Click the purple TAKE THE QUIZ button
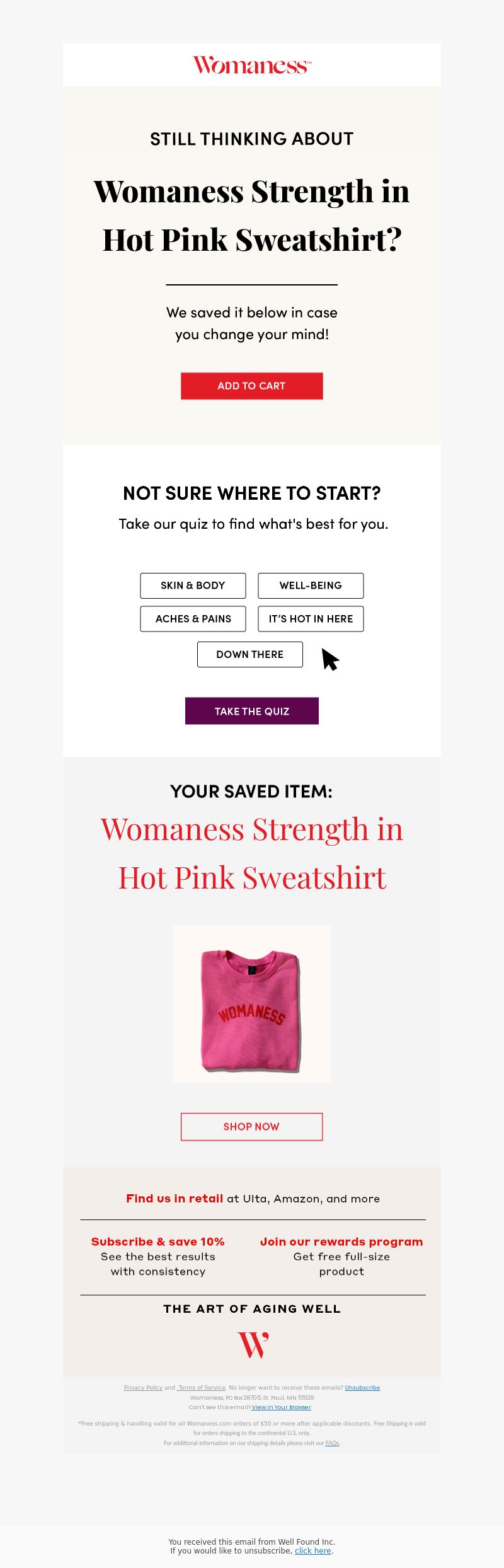This screenshot has width=504, height=1568. pos(252,711)
